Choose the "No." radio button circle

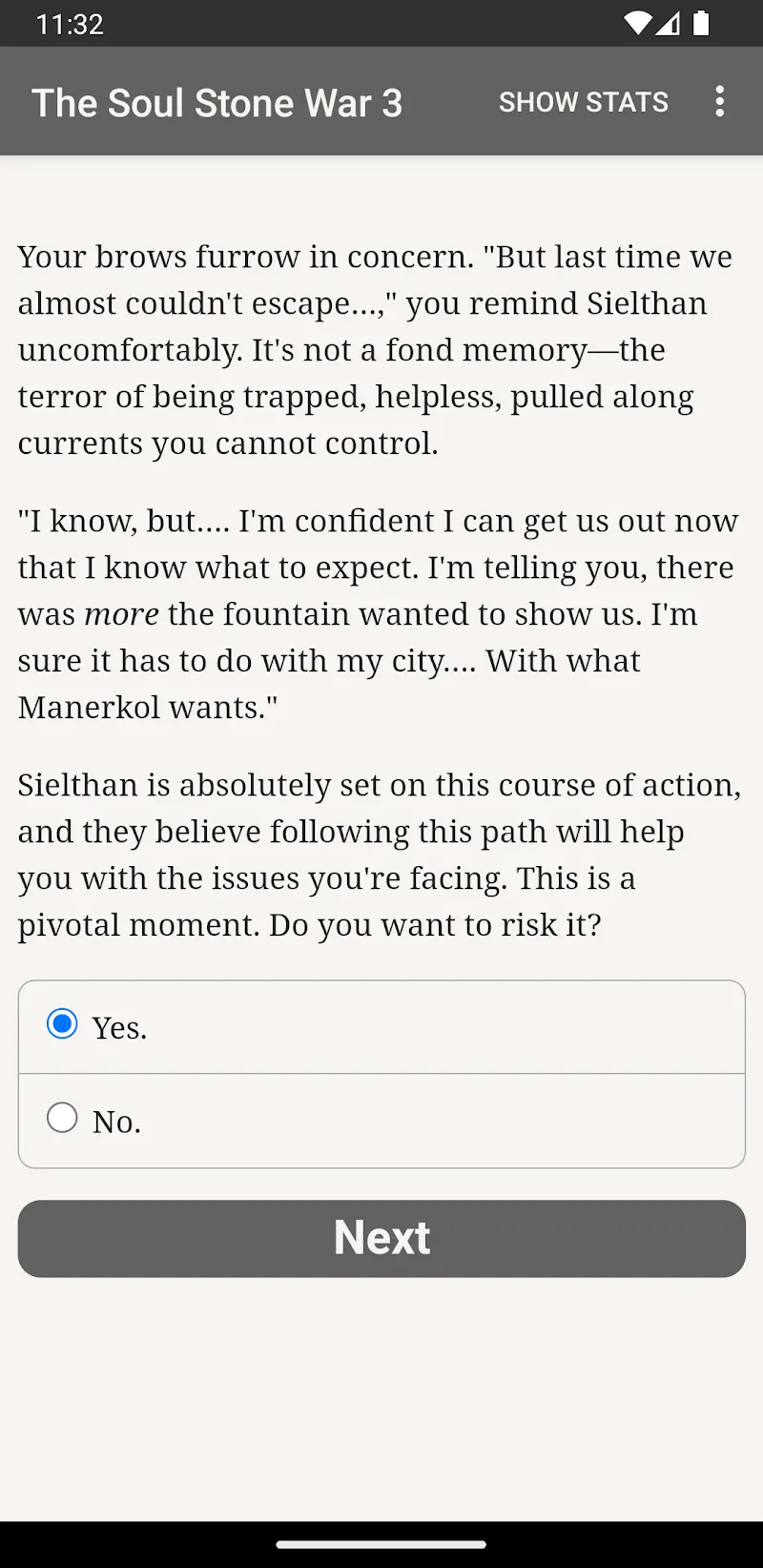62,1118
